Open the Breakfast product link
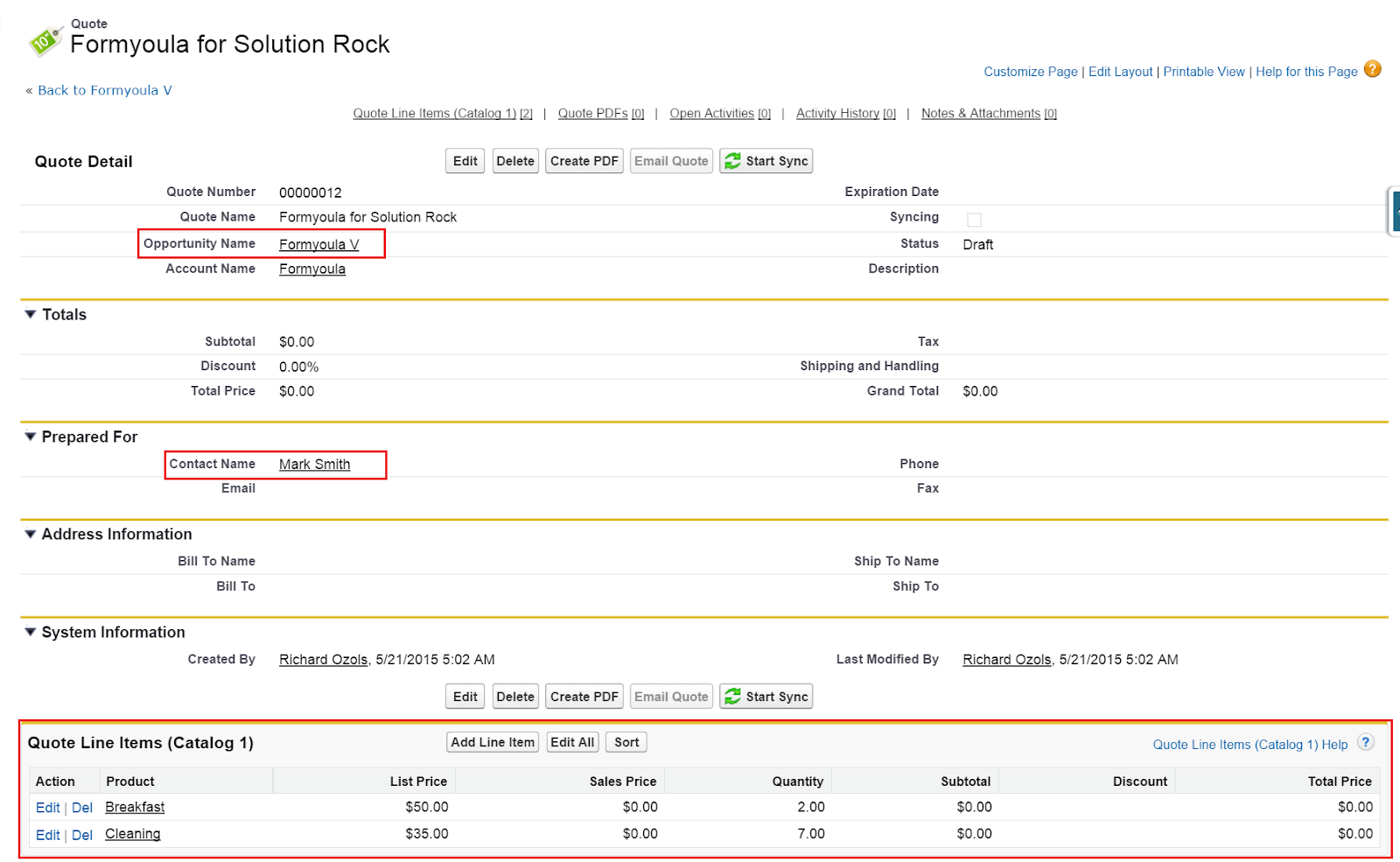The width and height of the screenshot is (1400, 862). coord(135,807)
